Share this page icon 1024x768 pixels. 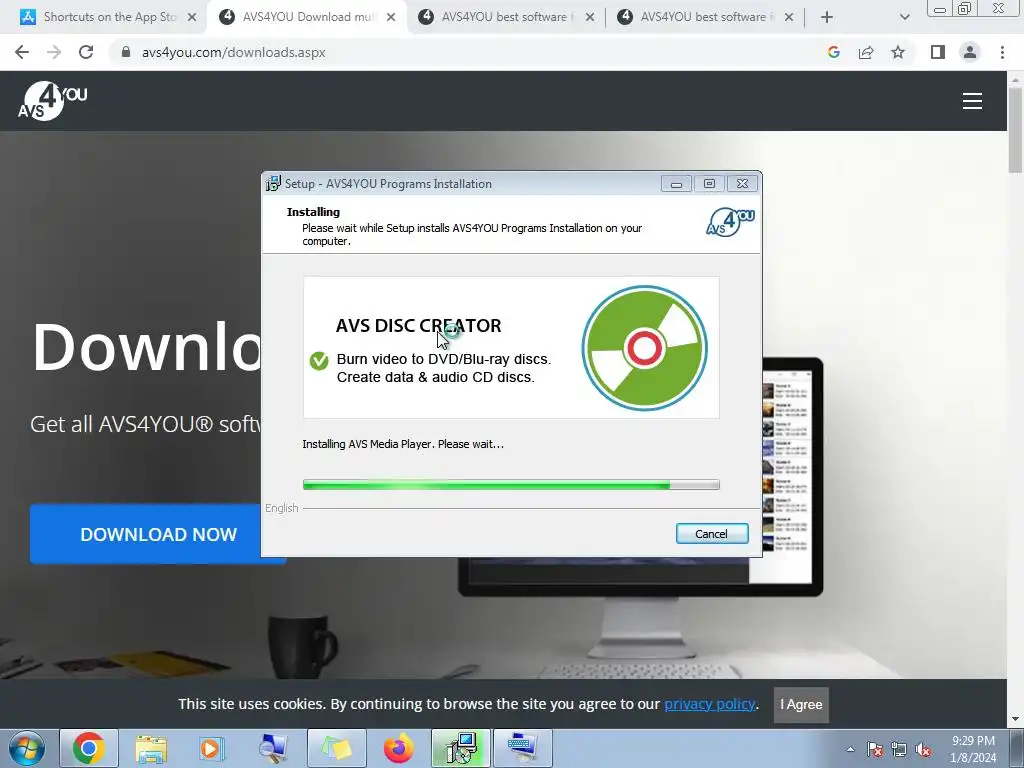click(x=866, y=52)
